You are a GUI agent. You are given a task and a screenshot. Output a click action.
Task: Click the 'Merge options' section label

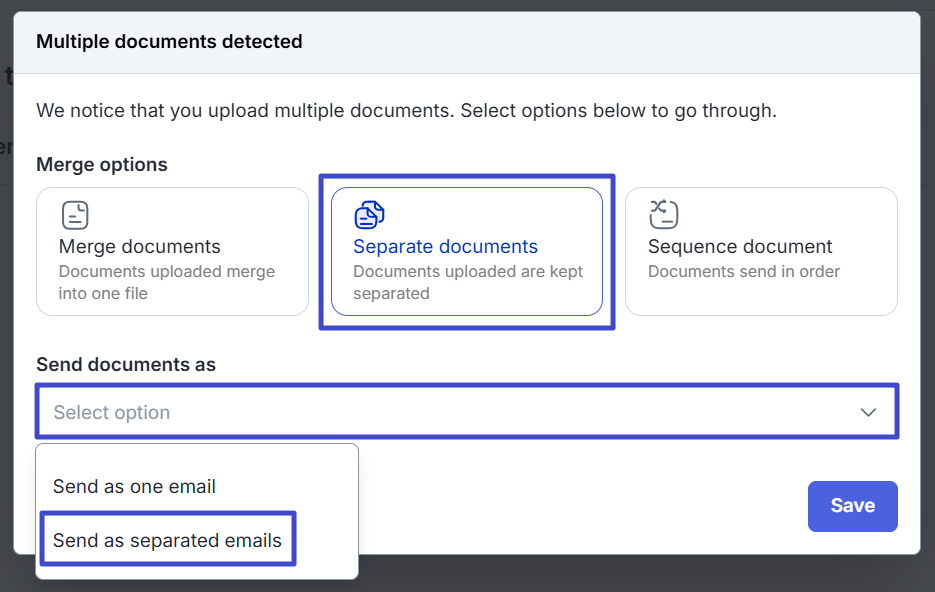tap(102, 164)
